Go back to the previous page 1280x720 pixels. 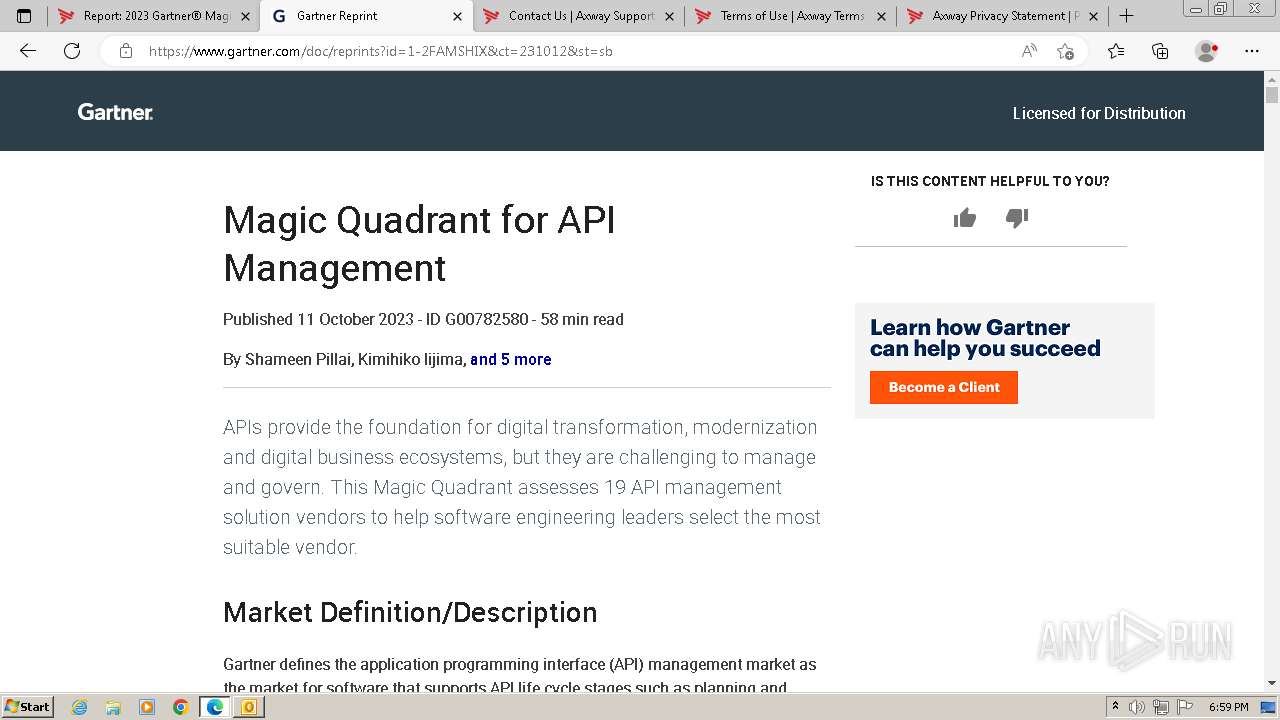coord(28,51)
